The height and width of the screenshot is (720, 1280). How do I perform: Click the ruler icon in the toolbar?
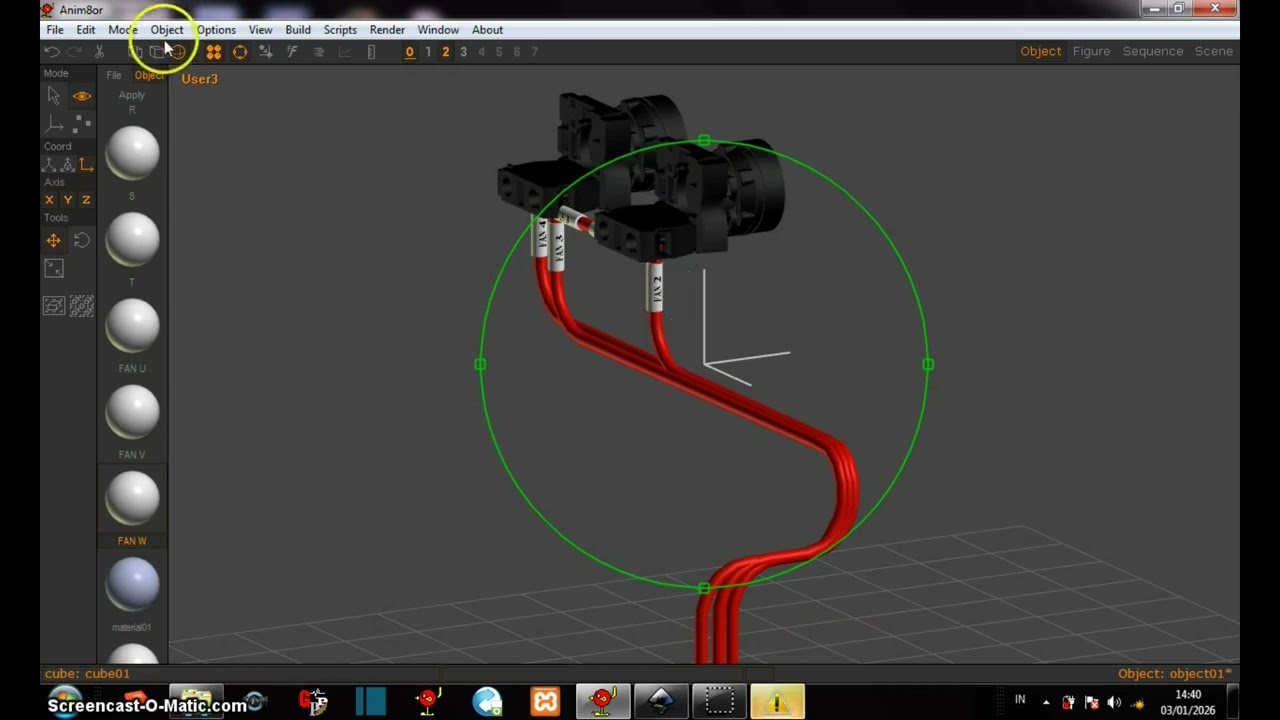tap(371, 52)
